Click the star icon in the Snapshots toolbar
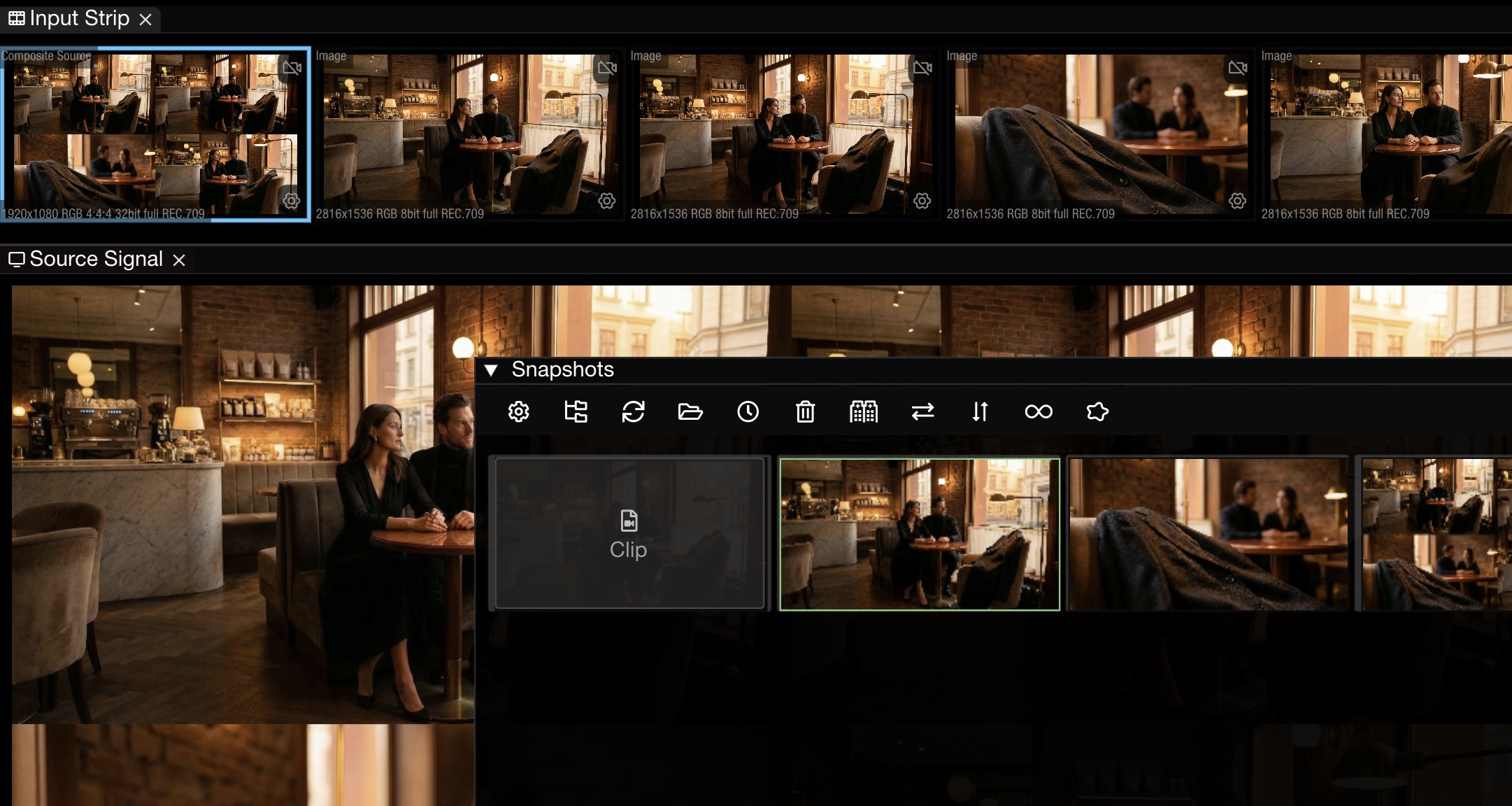This screenshot has height=806, width=1512. tap(1097, 411)
